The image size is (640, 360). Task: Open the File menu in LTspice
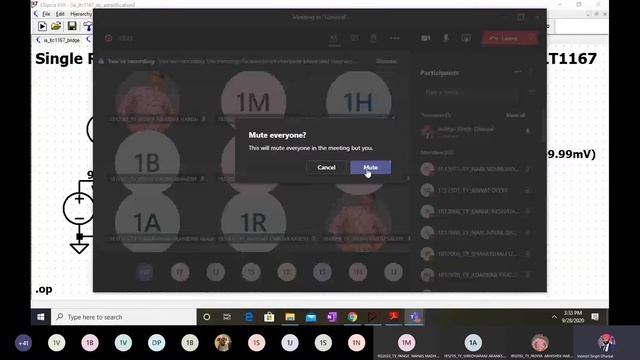coord(46,14)
